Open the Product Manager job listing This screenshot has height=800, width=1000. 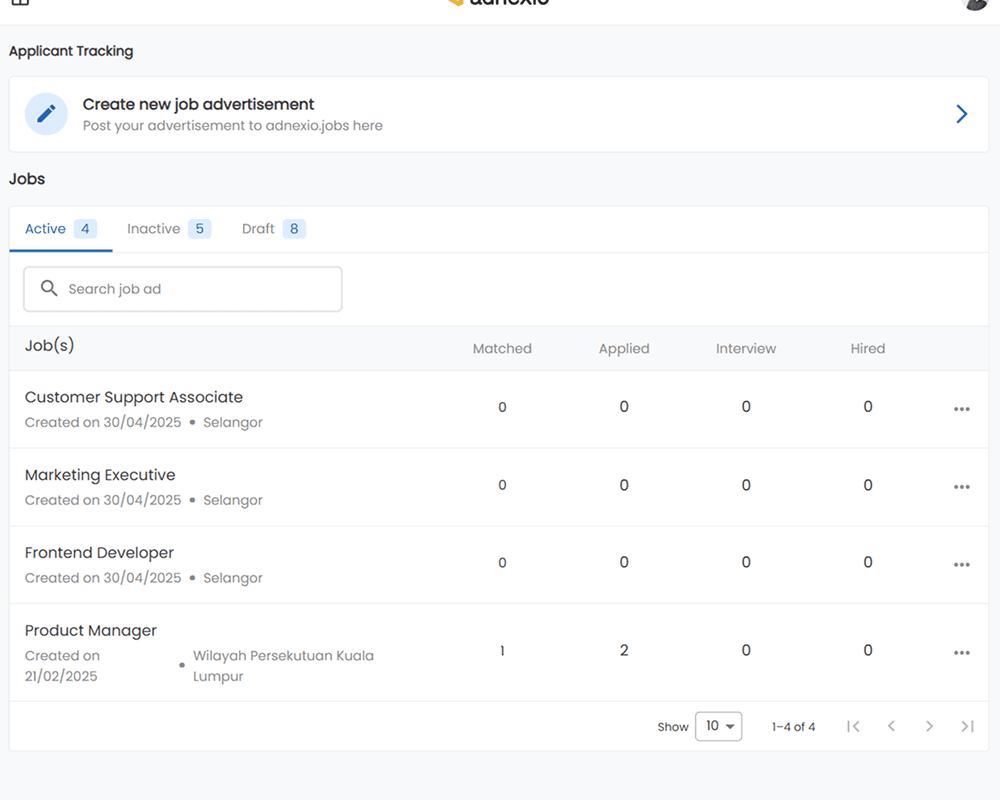(91, 631)
